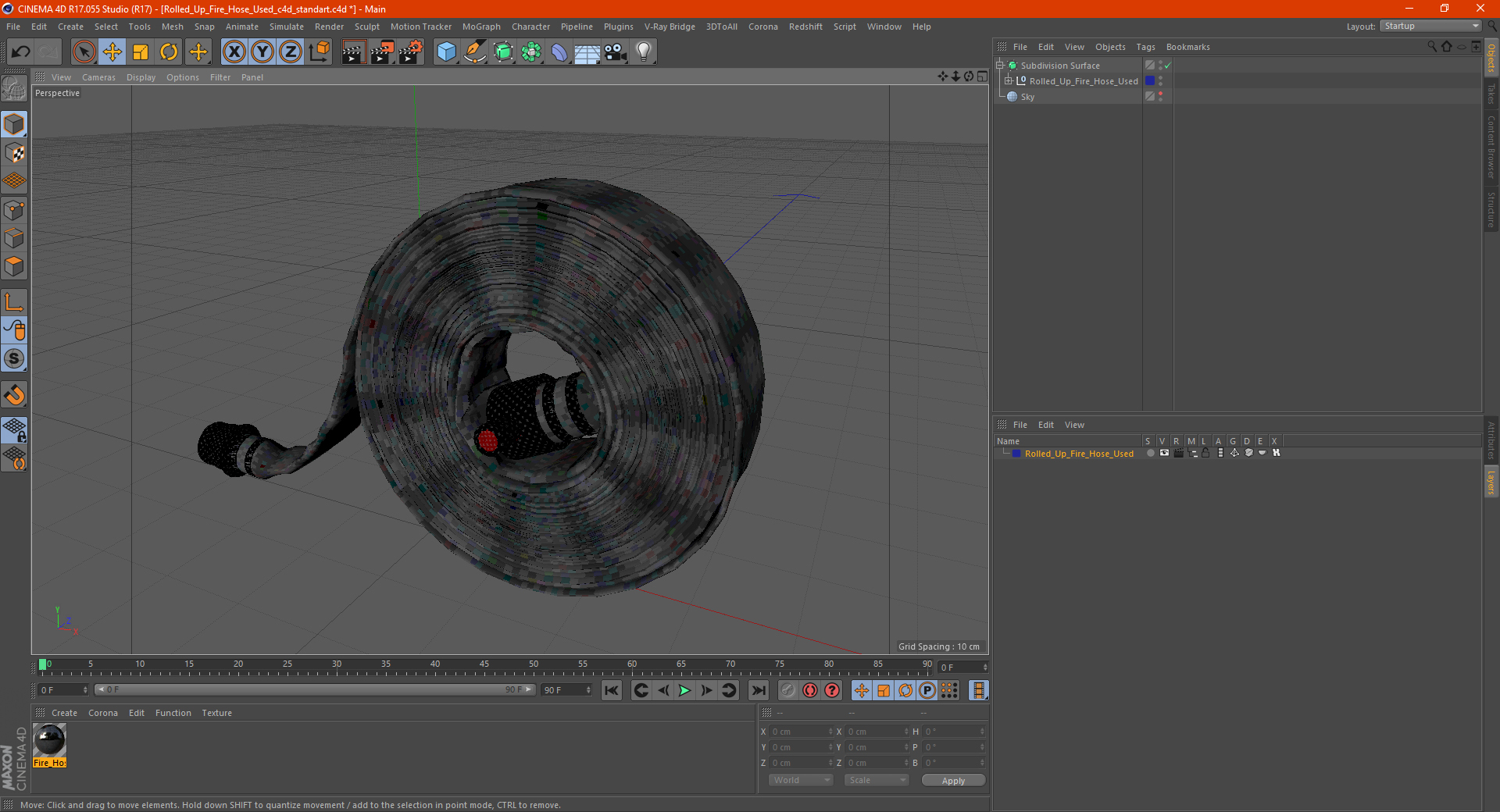Viewport: 1500px width, 812px height.
Task: Open the Object Manager Tags menu
Action: (x=1145, y=47)
